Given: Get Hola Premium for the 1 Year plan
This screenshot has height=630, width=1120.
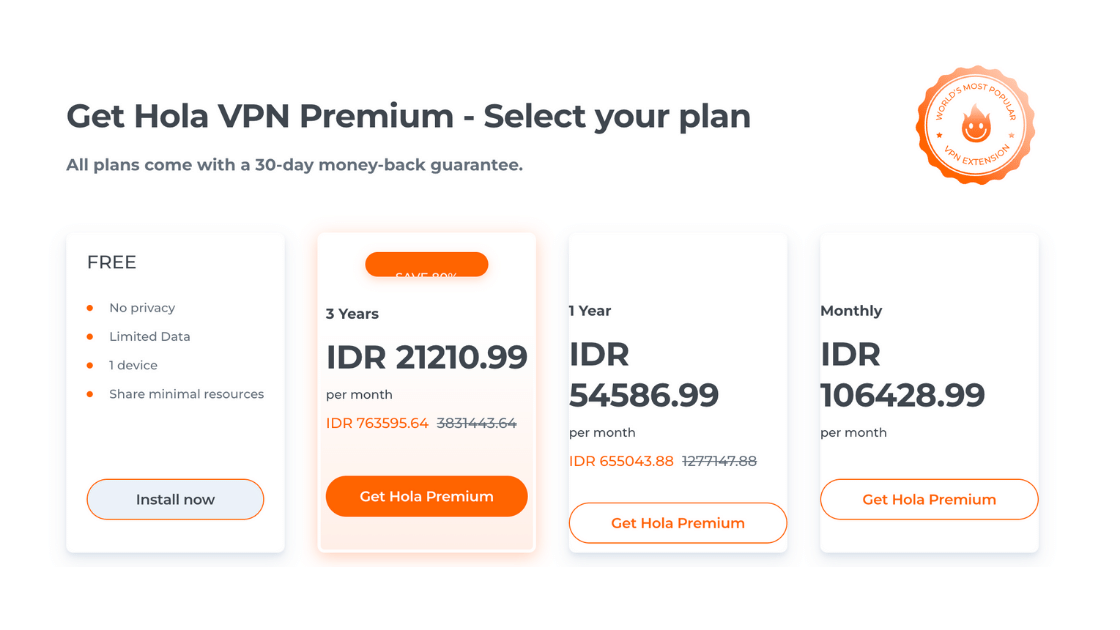Looking at the screenshot, I should click(678, 523).
